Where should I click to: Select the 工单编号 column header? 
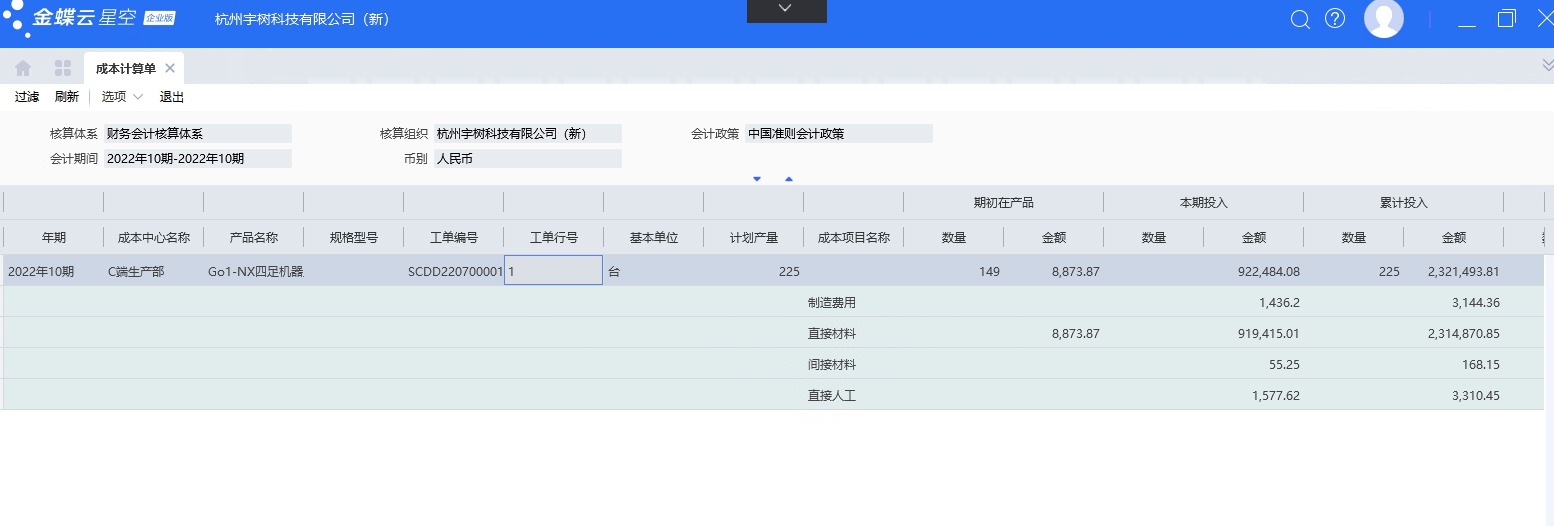454,238
